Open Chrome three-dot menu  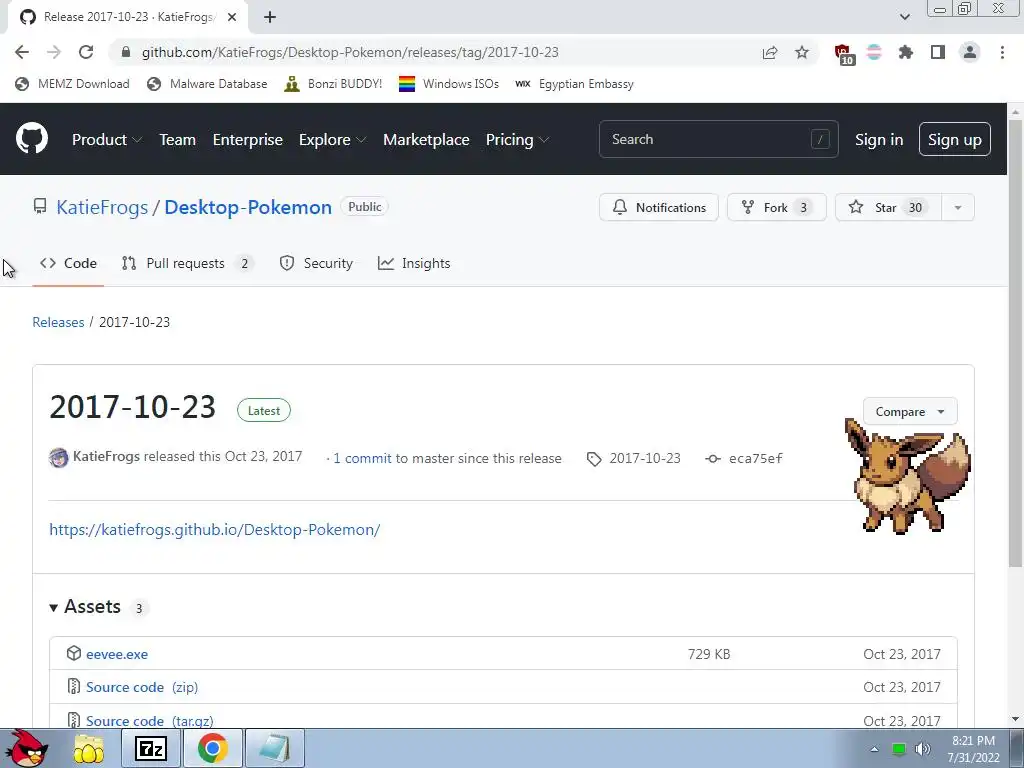(x=1002, y=52)
